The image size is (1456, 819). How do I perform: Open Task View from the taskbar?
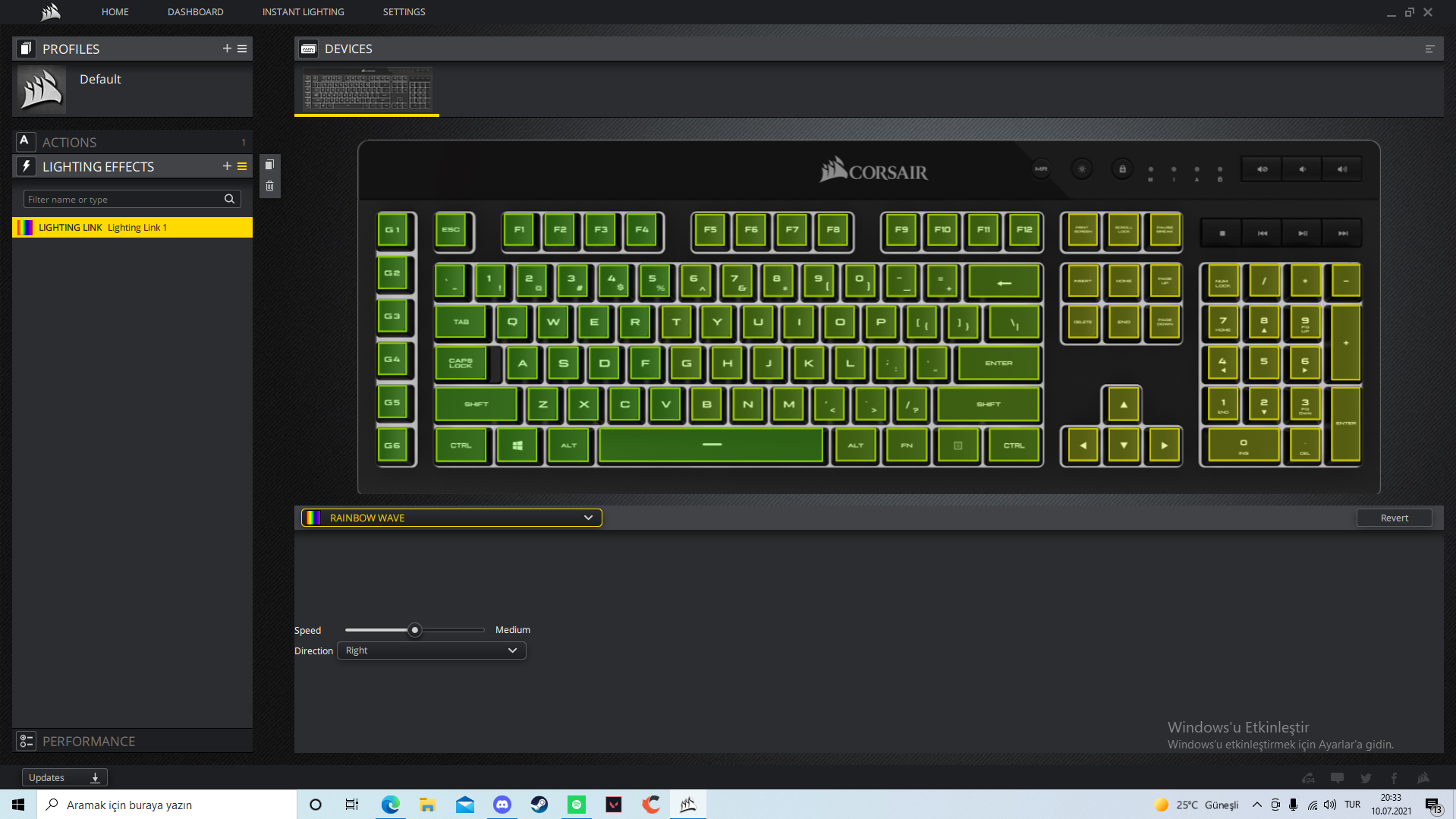click(x=352, y=805)
